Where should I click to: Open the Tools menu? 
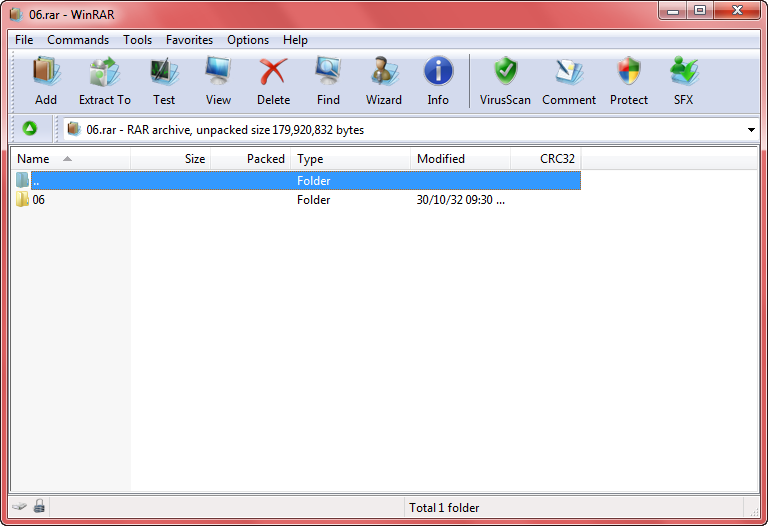(137, 40)
